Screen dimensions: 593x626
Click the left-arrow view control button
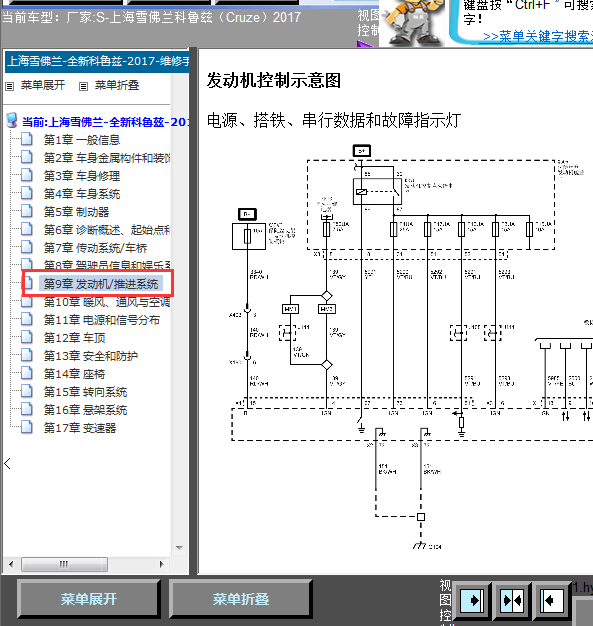551,601
